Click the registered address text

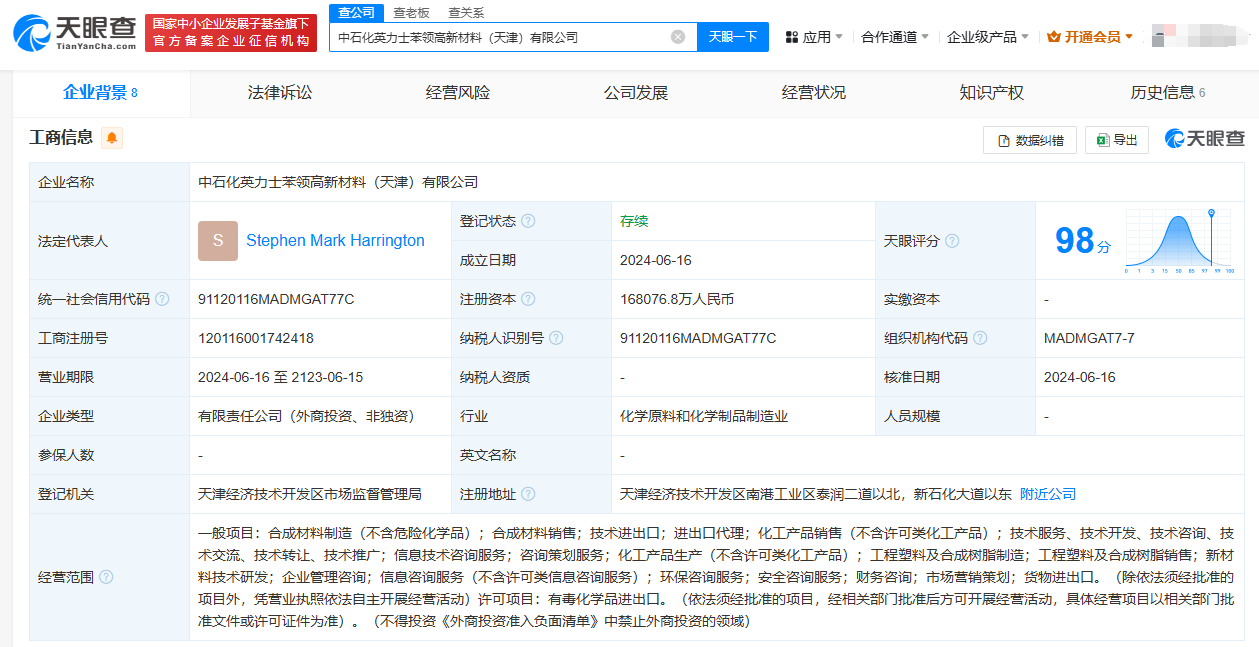point(816,494)
